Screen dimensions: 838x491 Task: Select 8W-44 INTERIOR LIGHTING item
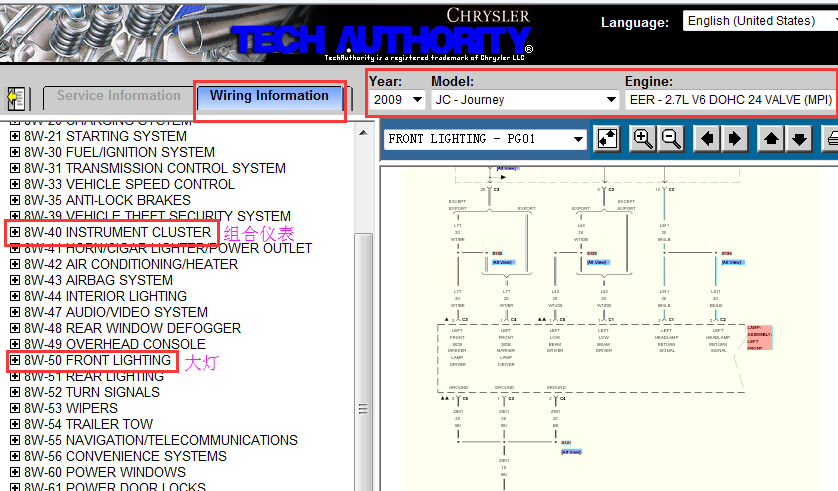pyautogui.click(x=105, y=297)
